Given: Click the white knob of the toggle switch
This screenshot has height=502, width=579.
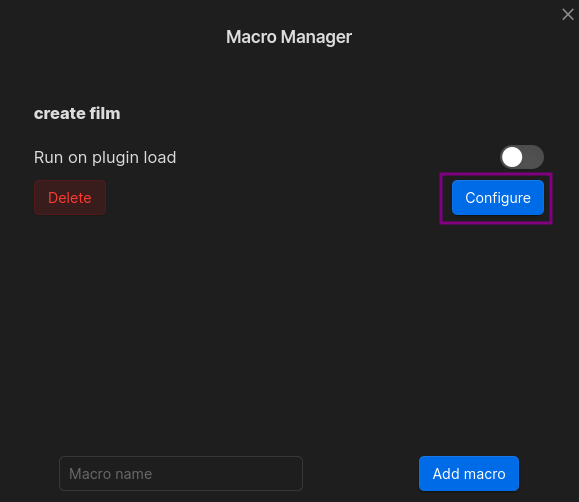Looking at the screenshot, I should tap(512, 157).
